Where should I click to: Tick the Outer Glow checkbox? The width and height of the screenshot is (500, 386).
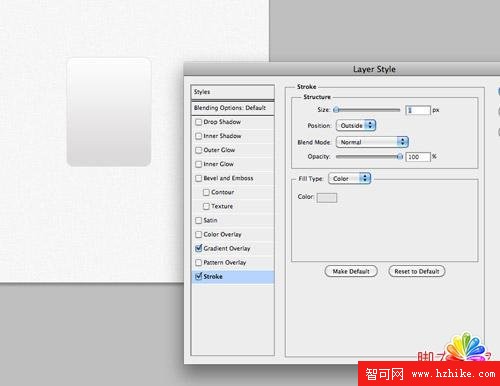[198, 150]
